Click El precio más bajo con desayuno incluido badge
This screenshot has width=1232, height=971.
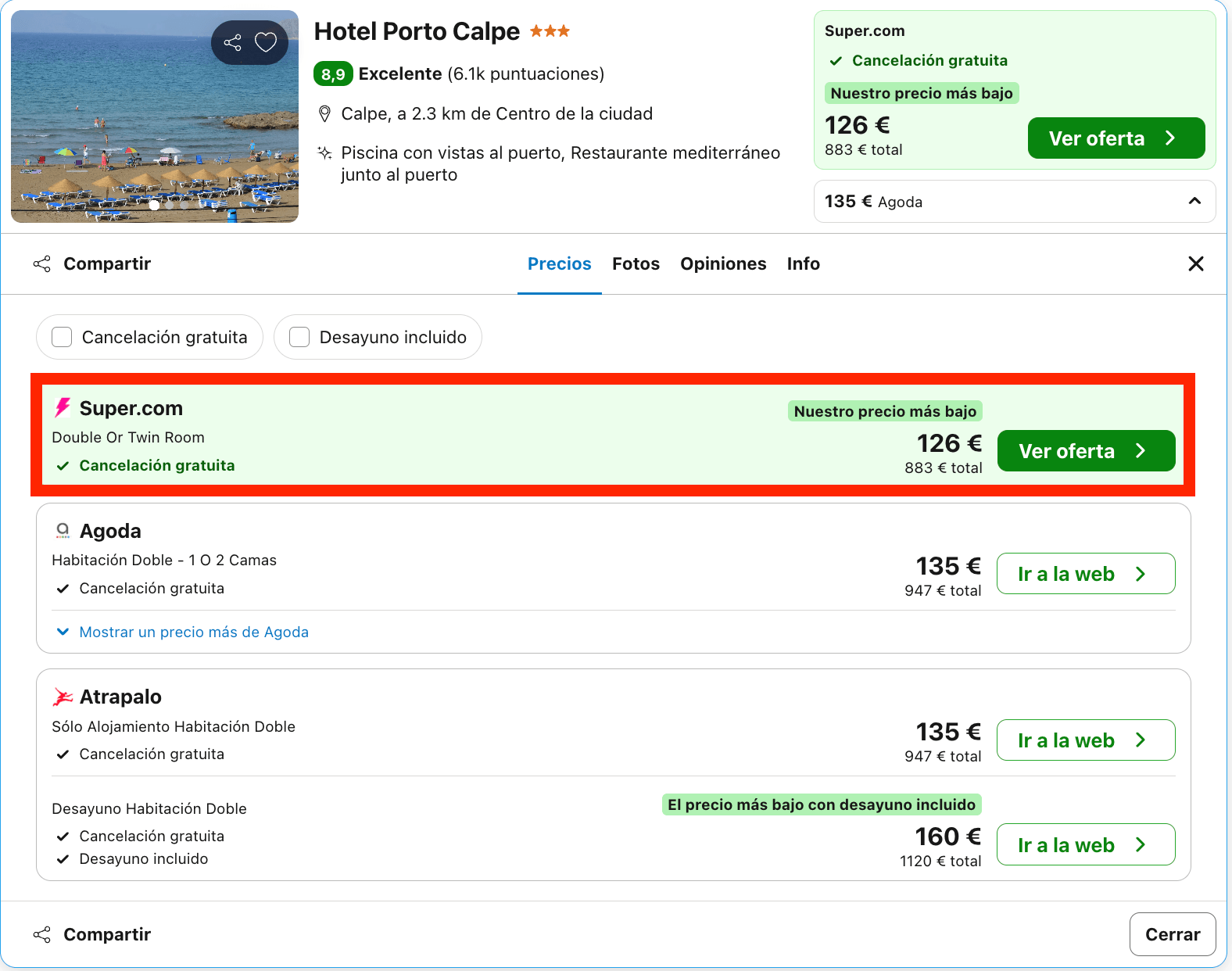pos(822,804)
